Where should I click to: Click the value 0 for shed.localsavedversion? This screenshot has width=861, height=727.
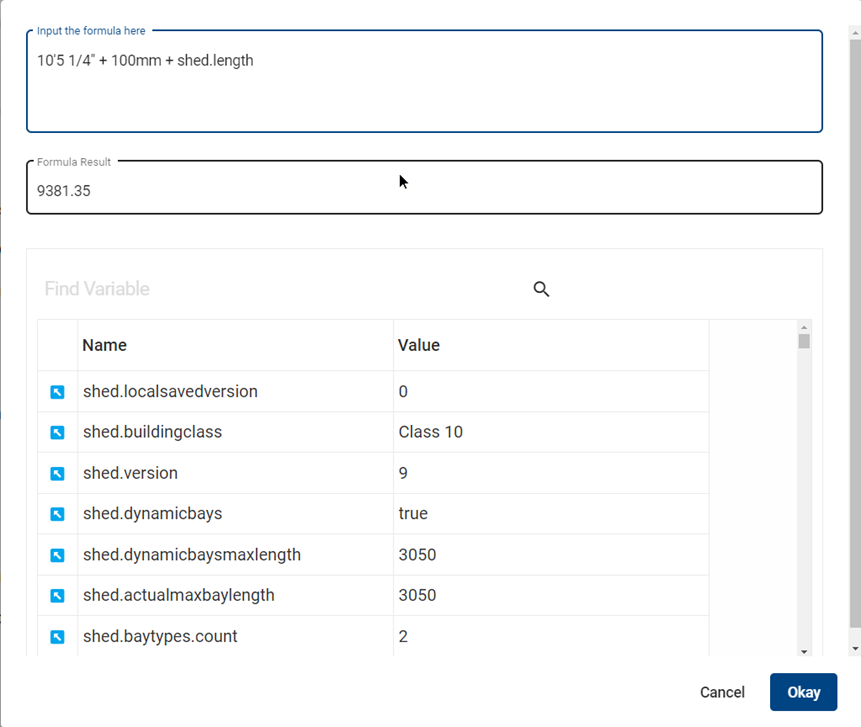pos(551,392)
